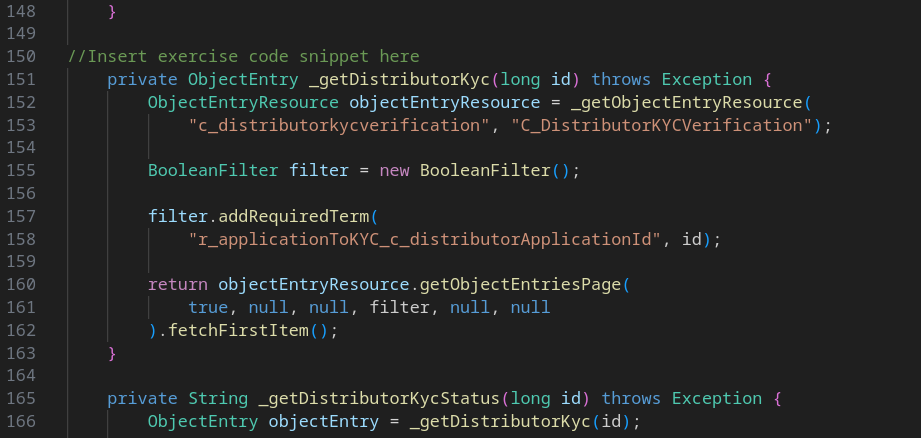Click the 'ObjectEntry' return type on line 151
Screen dimensions: 921x438
[243, 79]
